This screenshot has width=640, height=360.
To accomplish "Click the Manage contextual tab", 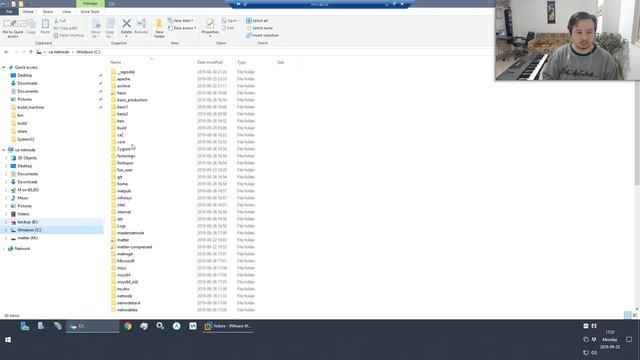I will click(x=90, y=4).
